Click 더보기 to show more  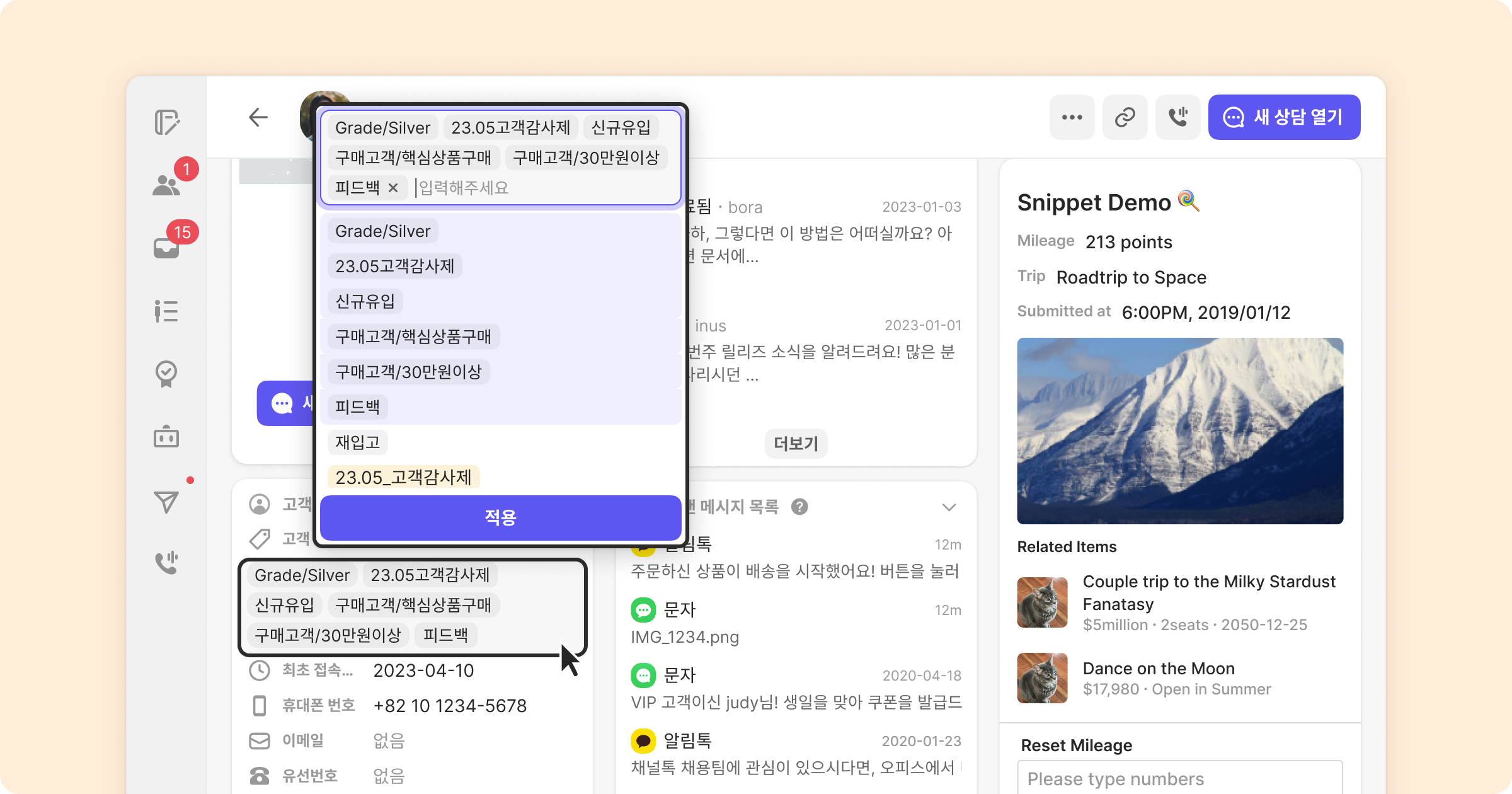point(796,444)
